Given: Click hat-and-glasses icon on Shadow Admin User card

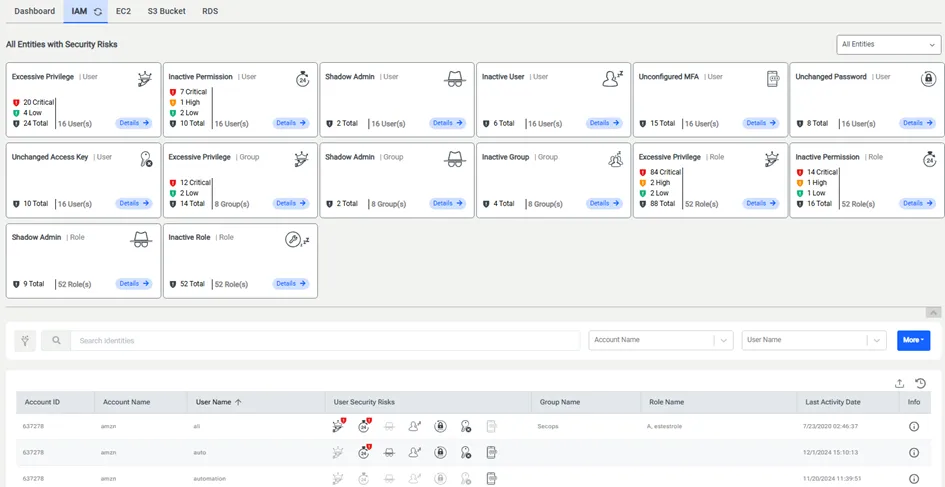Looking at the screenshot, I should [455, 79].
